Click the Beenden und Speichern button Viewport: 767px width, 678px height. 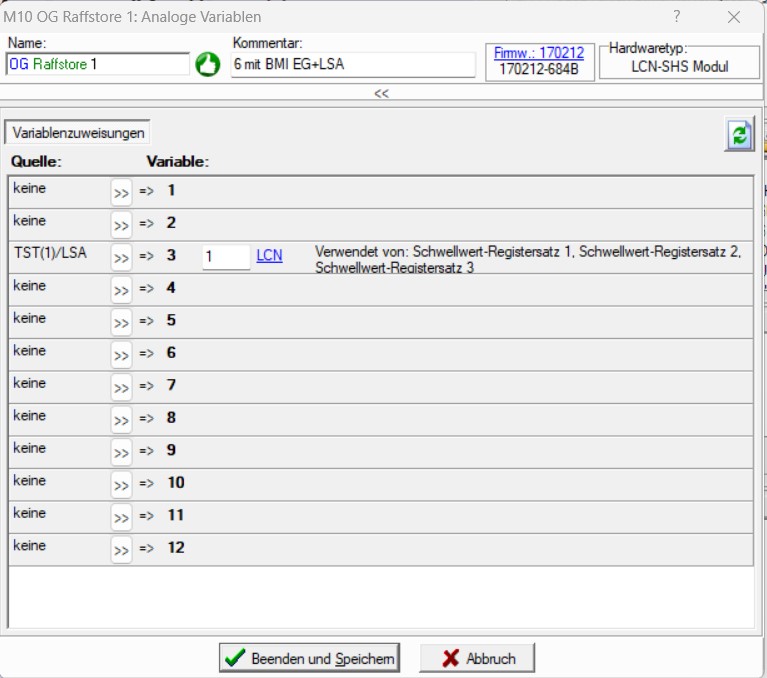(309, 658)
